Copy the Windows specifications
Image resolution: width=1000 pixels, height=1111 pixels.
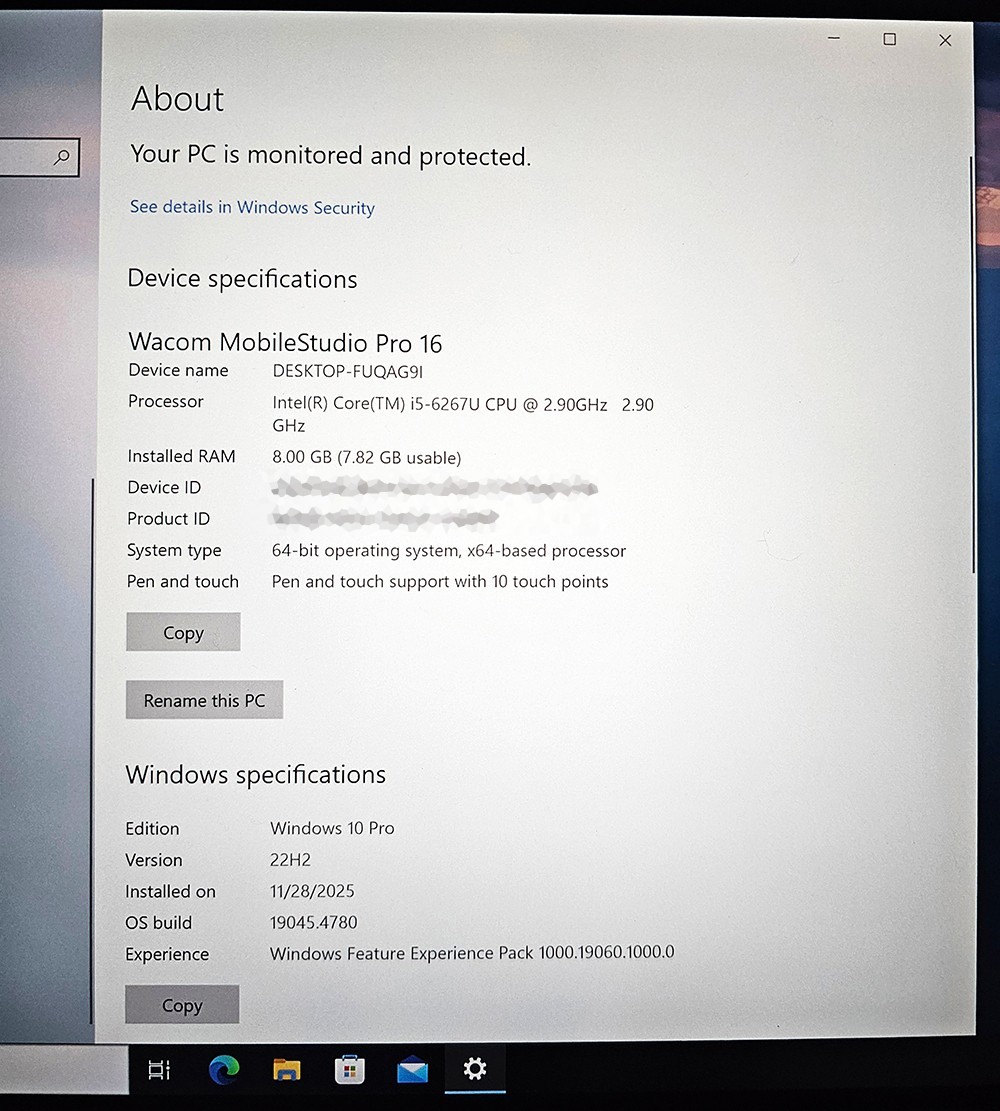point(182,1005)
